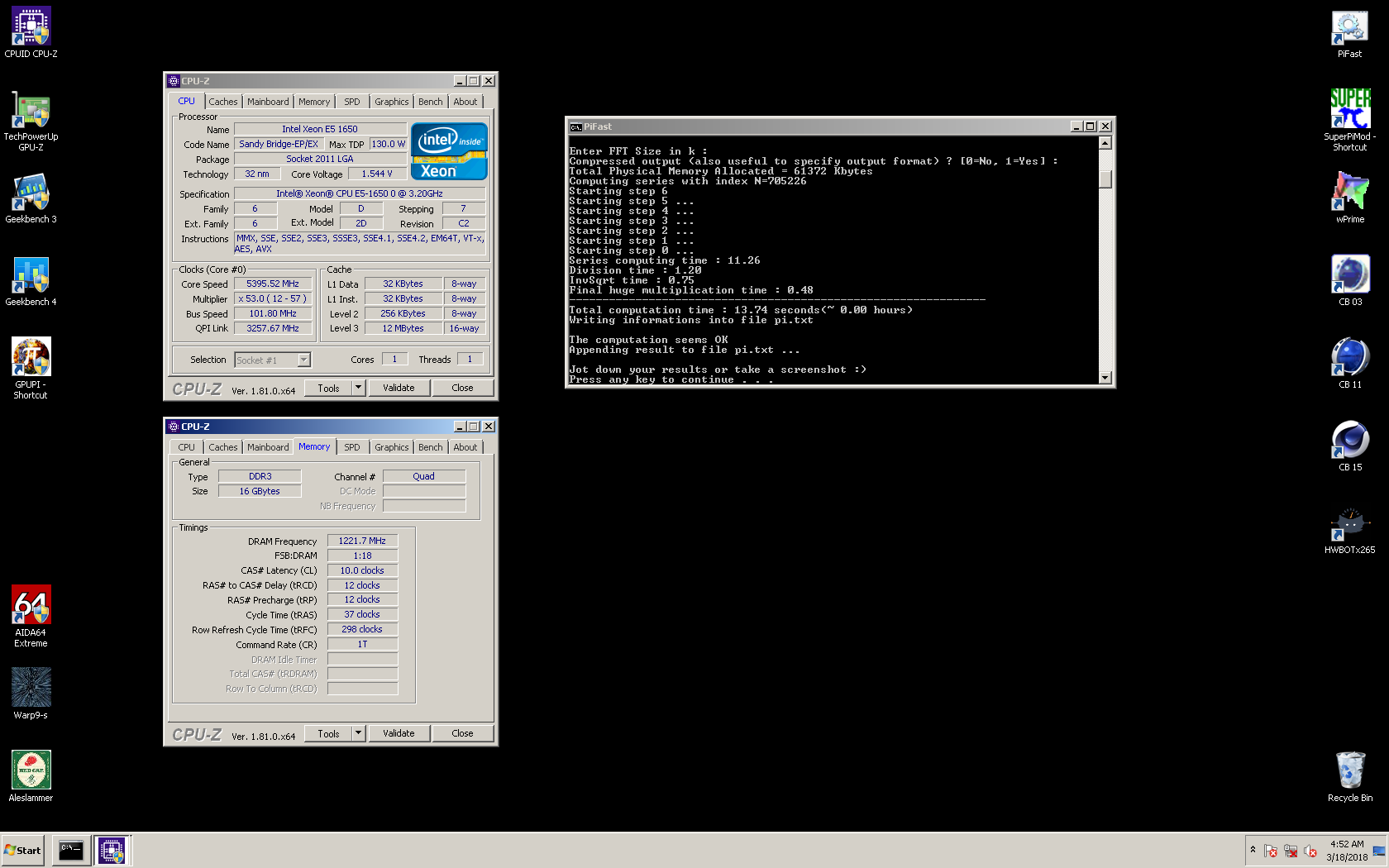The width and height of the screenshot is (1389, 868).
Task: Click the CAS# Latency 10.0 clocks value
Action: coord(362,570)
